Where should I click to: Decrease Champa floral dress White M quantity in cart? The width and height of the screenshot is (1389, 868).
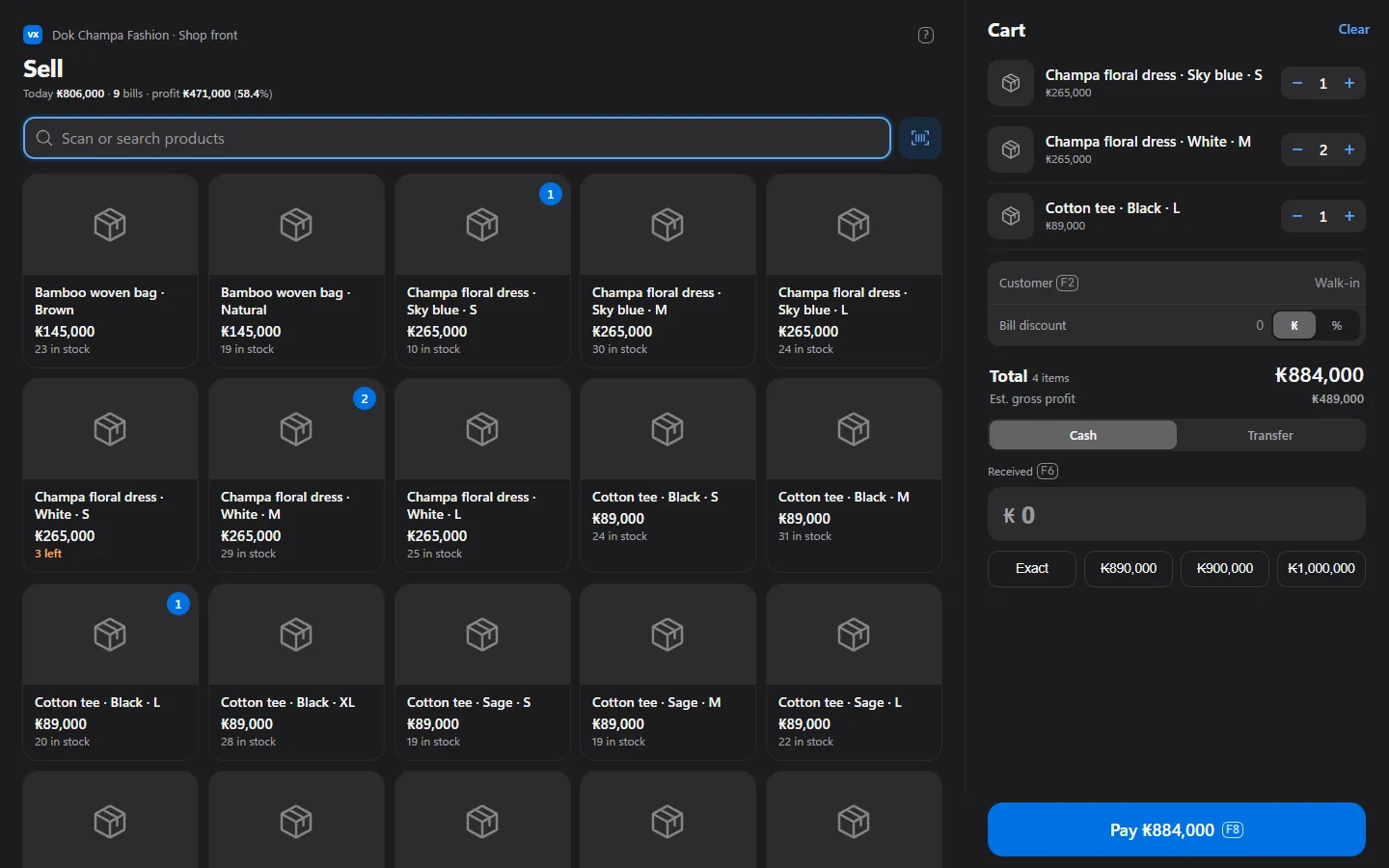point(1297,150)
